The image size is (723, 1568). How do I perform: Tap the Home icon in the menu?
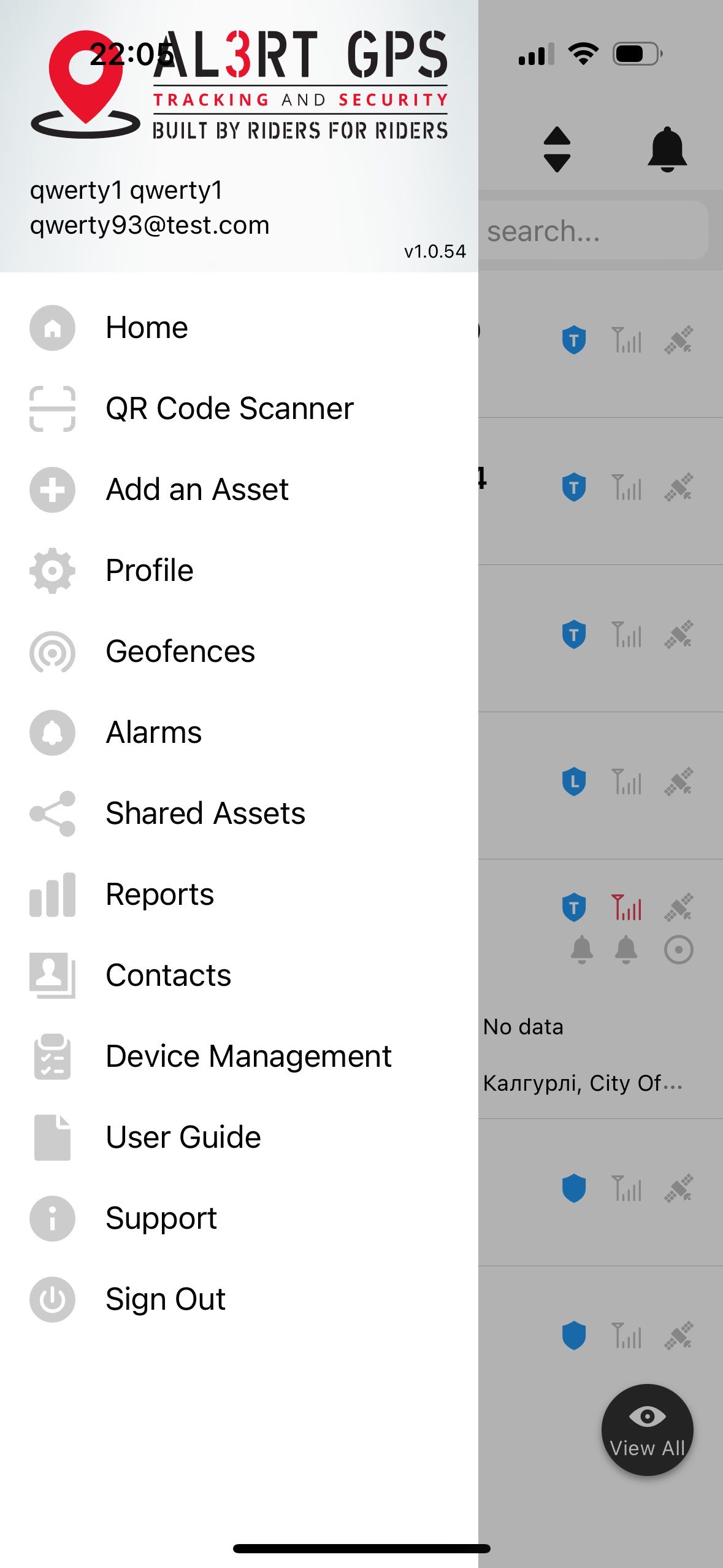[x=52, y=328]
